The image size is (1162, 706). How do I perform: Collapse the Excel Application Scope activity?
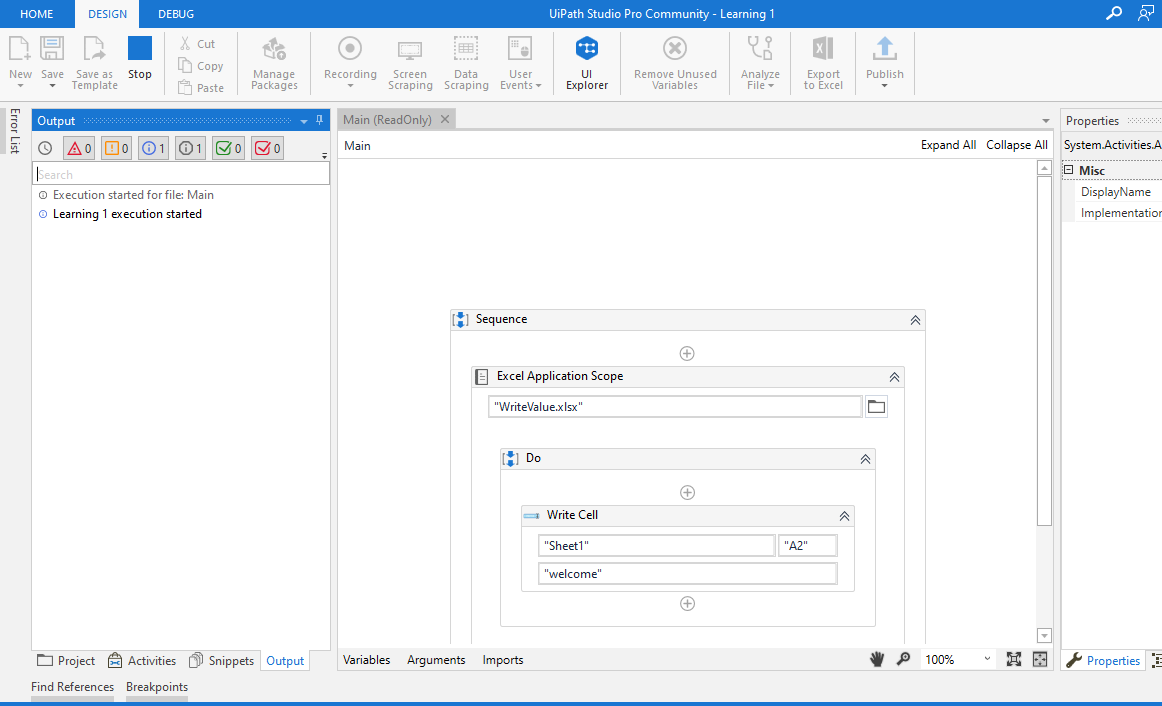tap(894, 377)
